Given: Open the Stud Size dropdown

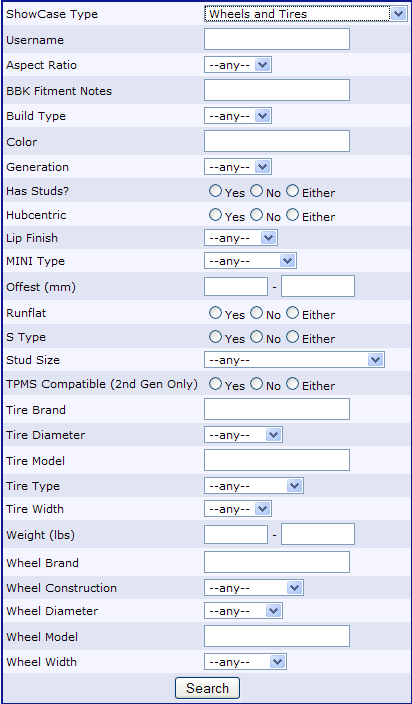Looking at the screenshot, I should [x=294, y=360].
